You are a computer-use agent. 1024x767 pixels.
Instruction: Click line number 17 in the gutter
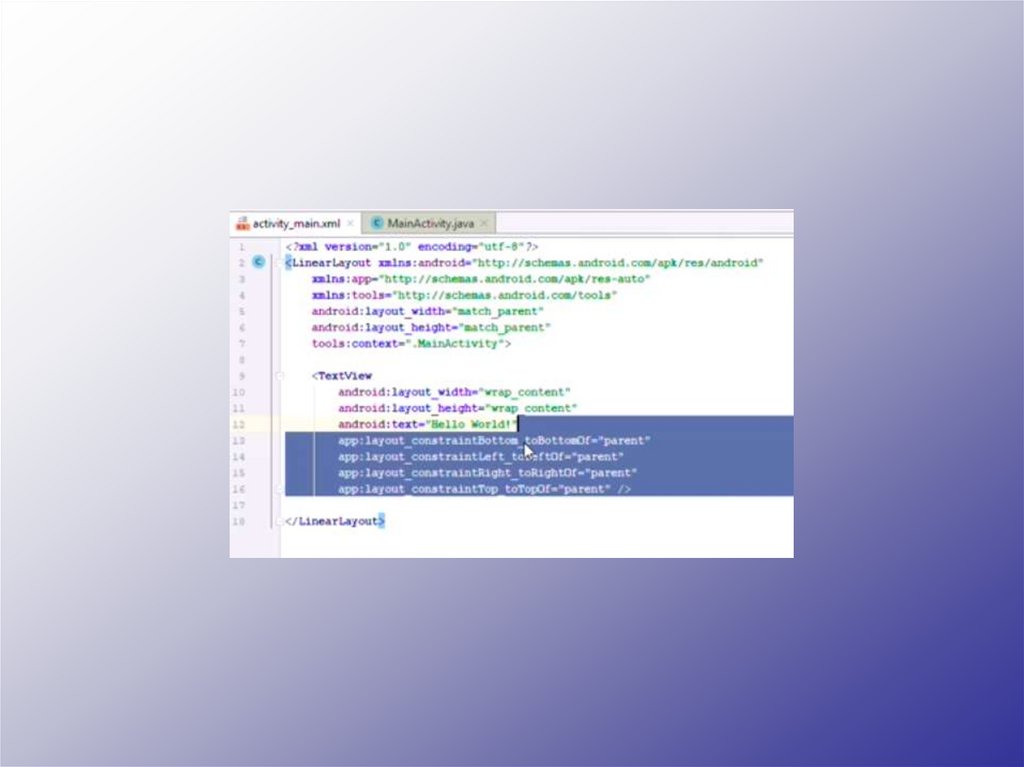tap(238, 505)
